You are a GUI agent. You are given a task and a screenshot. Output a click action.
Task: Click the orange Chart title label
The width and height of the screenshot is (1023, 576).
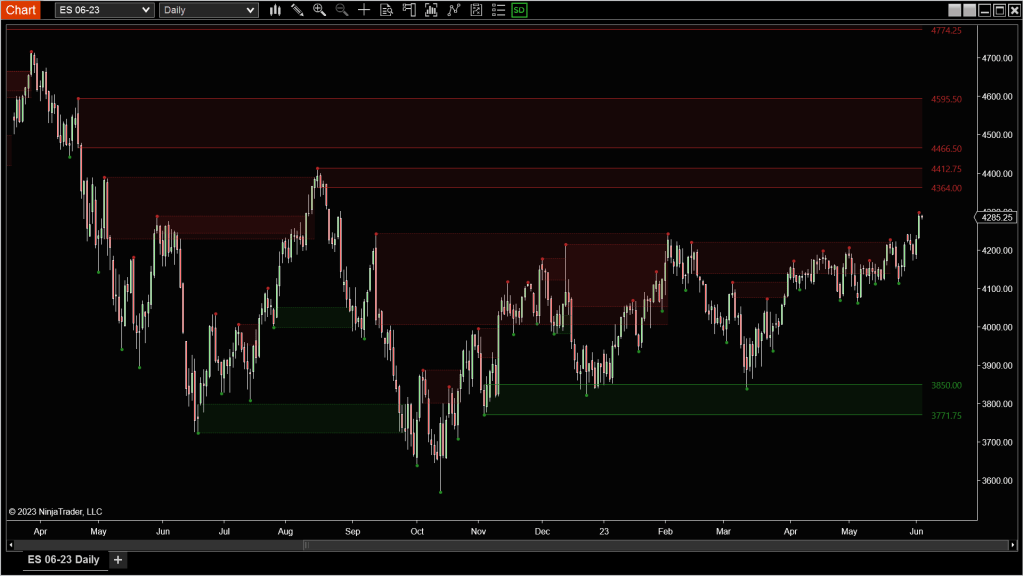21,10
